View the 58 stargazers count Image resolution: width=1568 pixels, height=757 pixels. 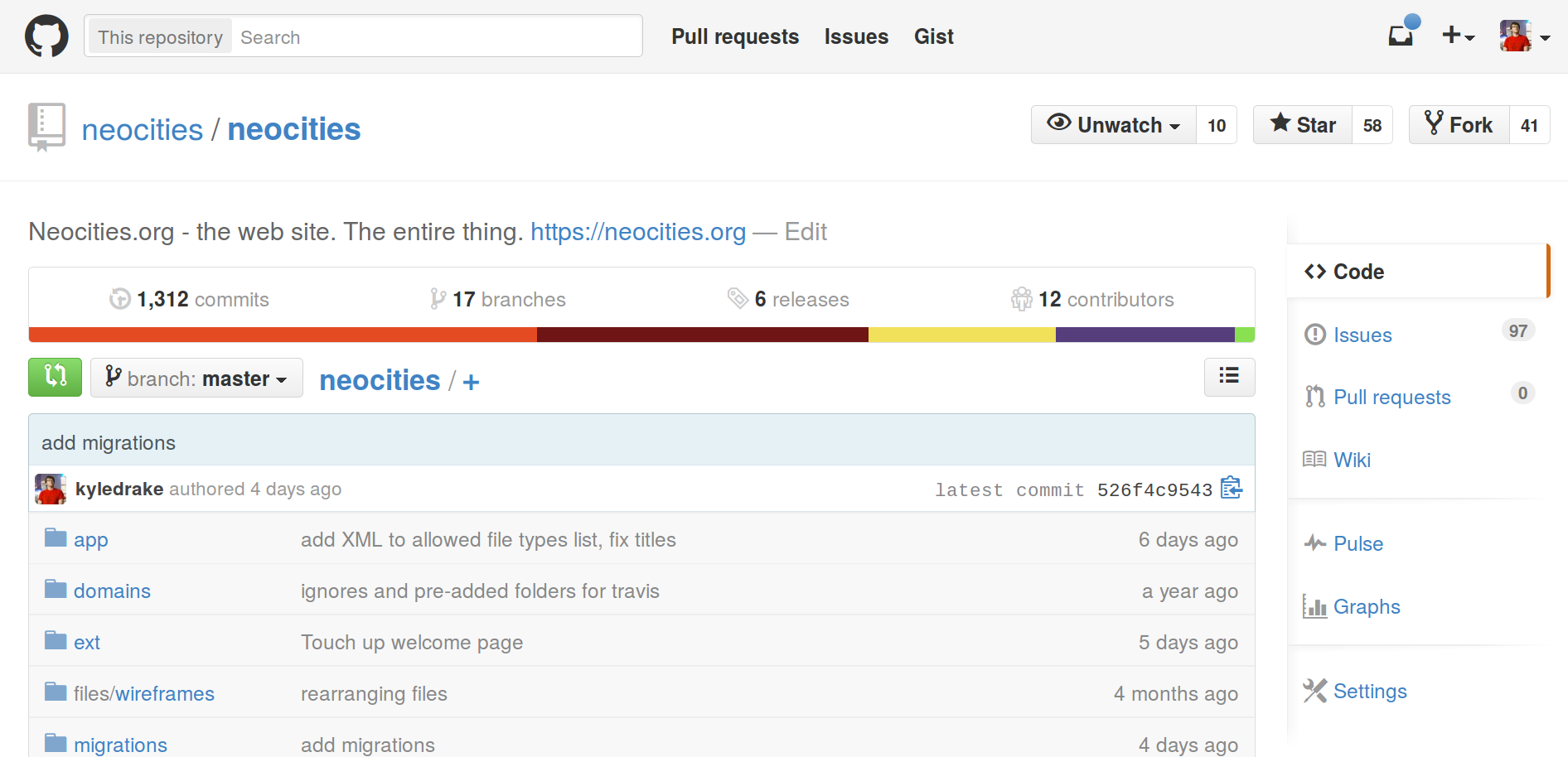(1372, 125)
